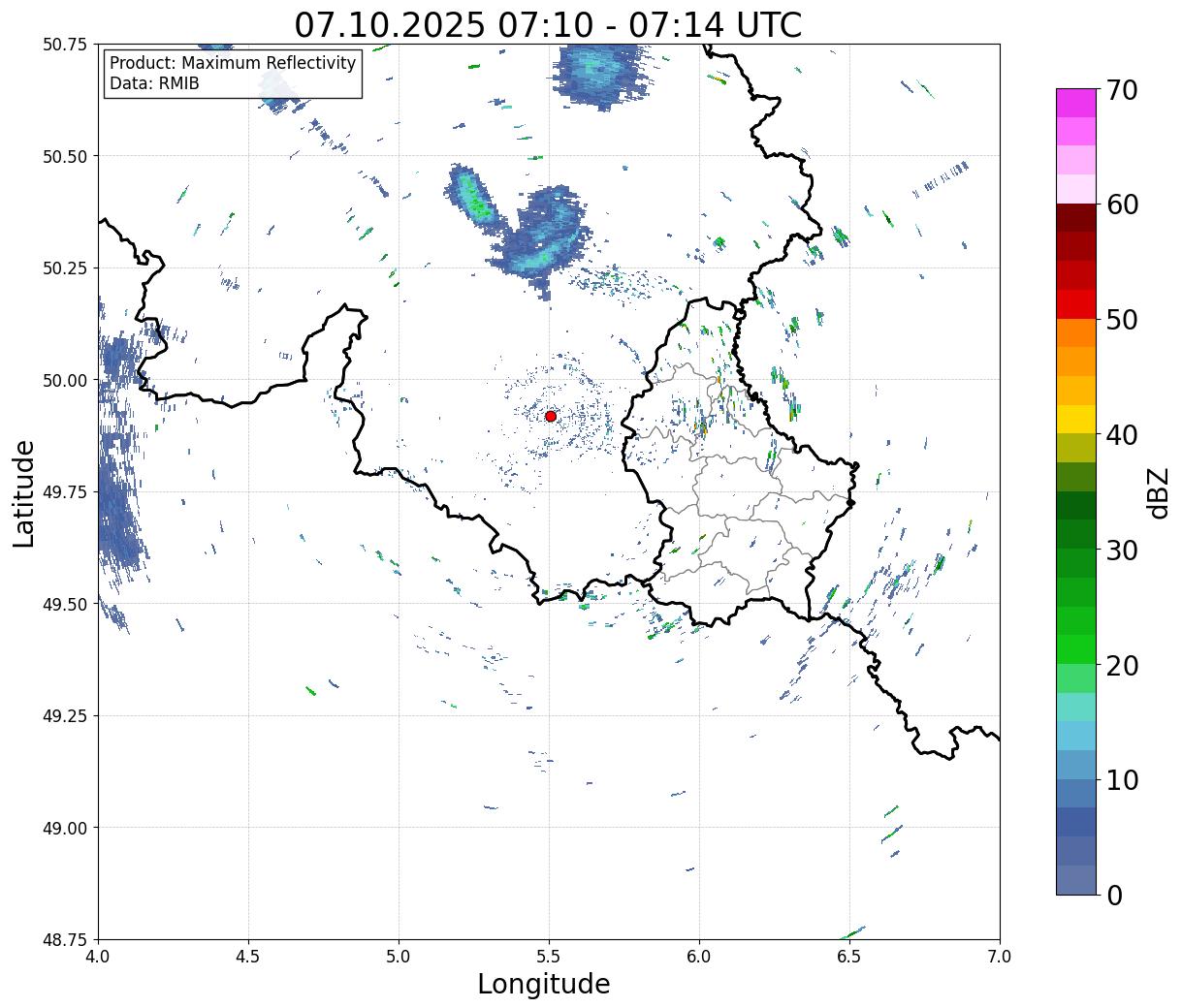Screen dimensions: 1182x1008
Task: Click the colorbar tick label '0'
Action: point(1114,895)
